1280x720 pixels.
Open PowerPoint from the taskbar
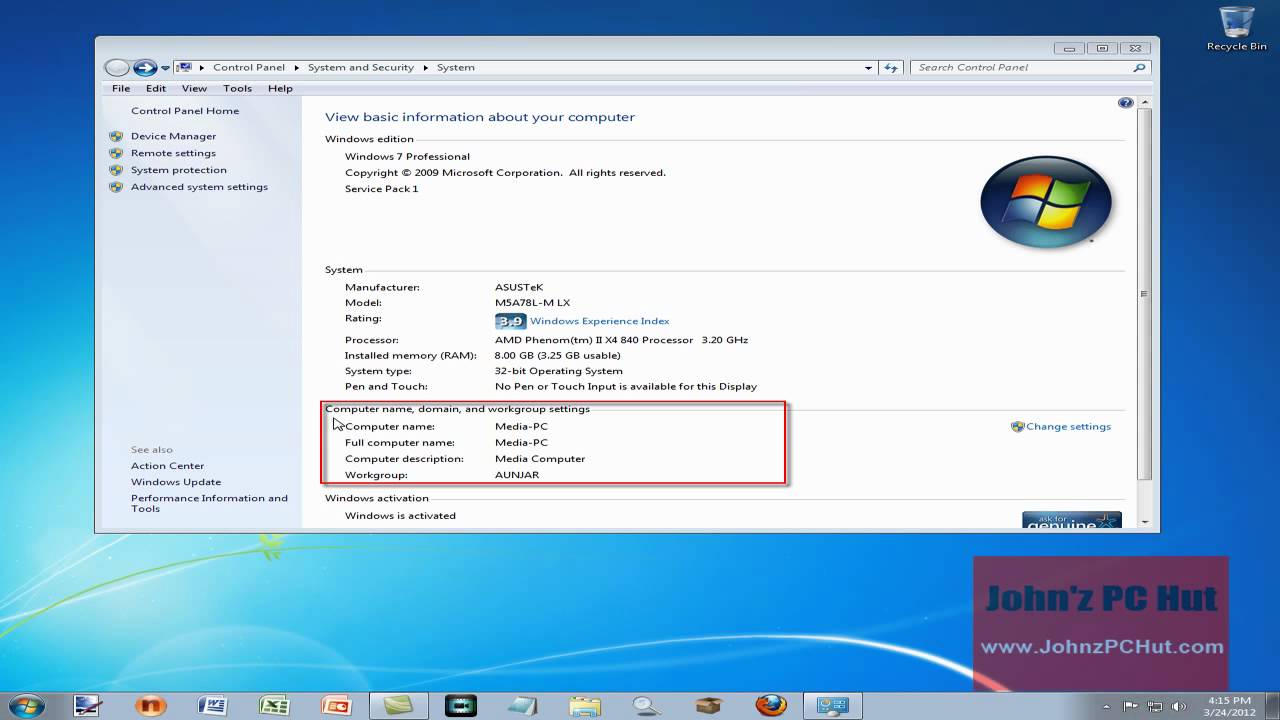(x=336, y=705)
